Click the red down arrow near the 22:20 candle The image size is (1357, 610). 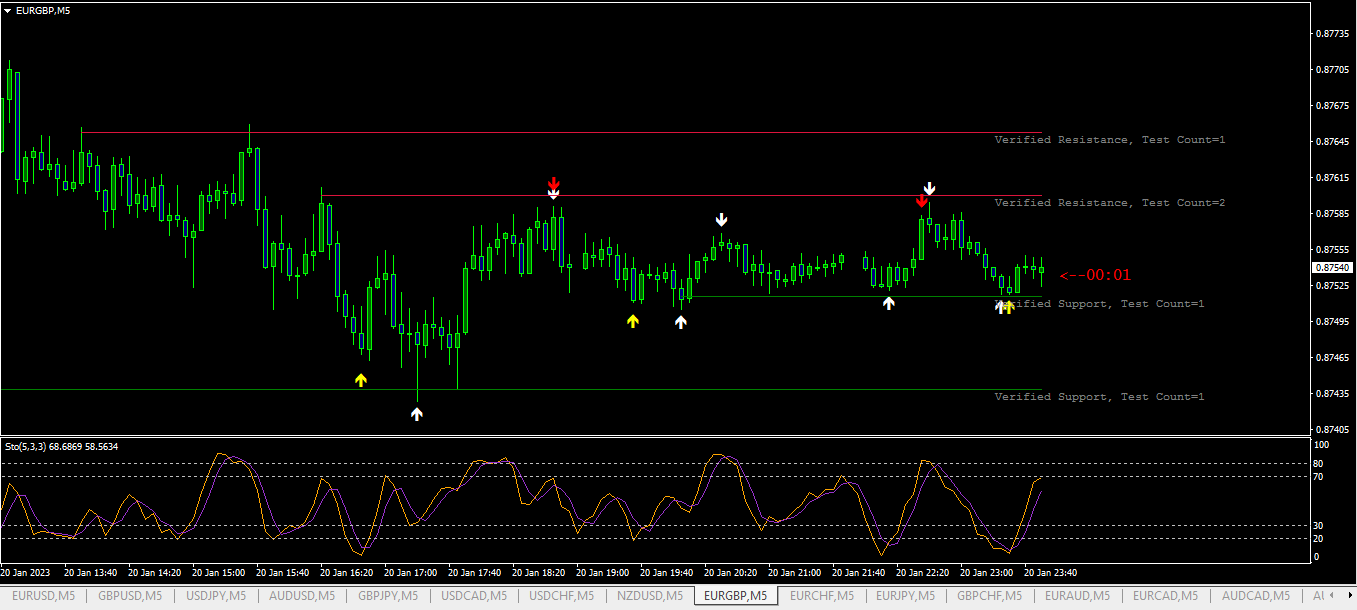pyautogui.click(x=921, y=201)
